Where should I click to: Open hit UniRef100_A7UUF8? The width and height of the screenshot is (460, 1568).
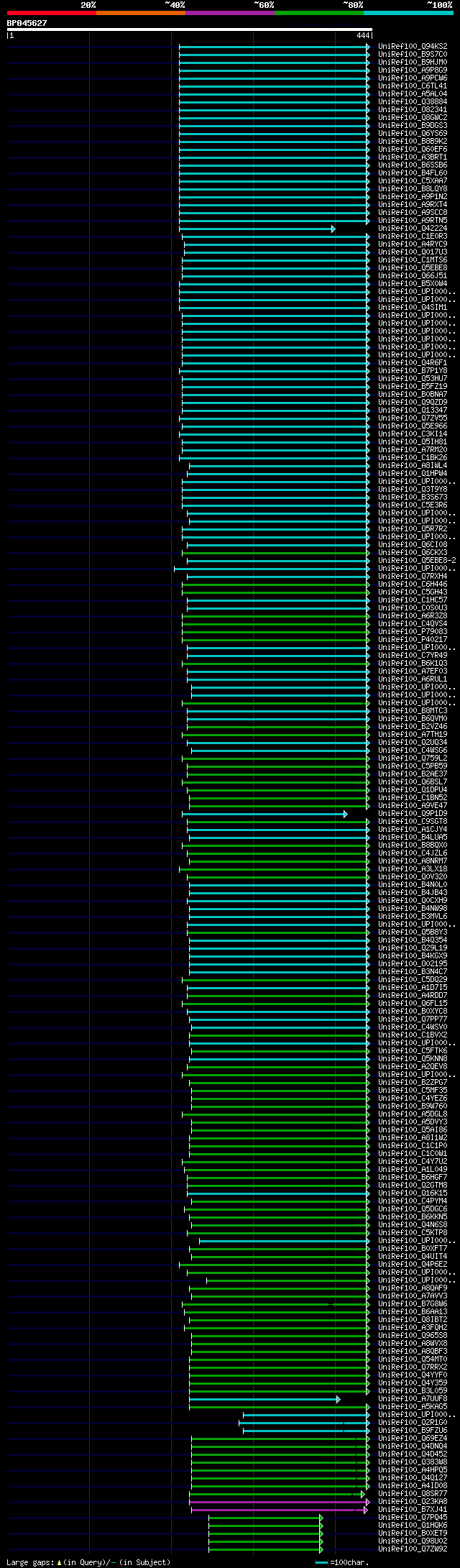[x=413, y=1398]
